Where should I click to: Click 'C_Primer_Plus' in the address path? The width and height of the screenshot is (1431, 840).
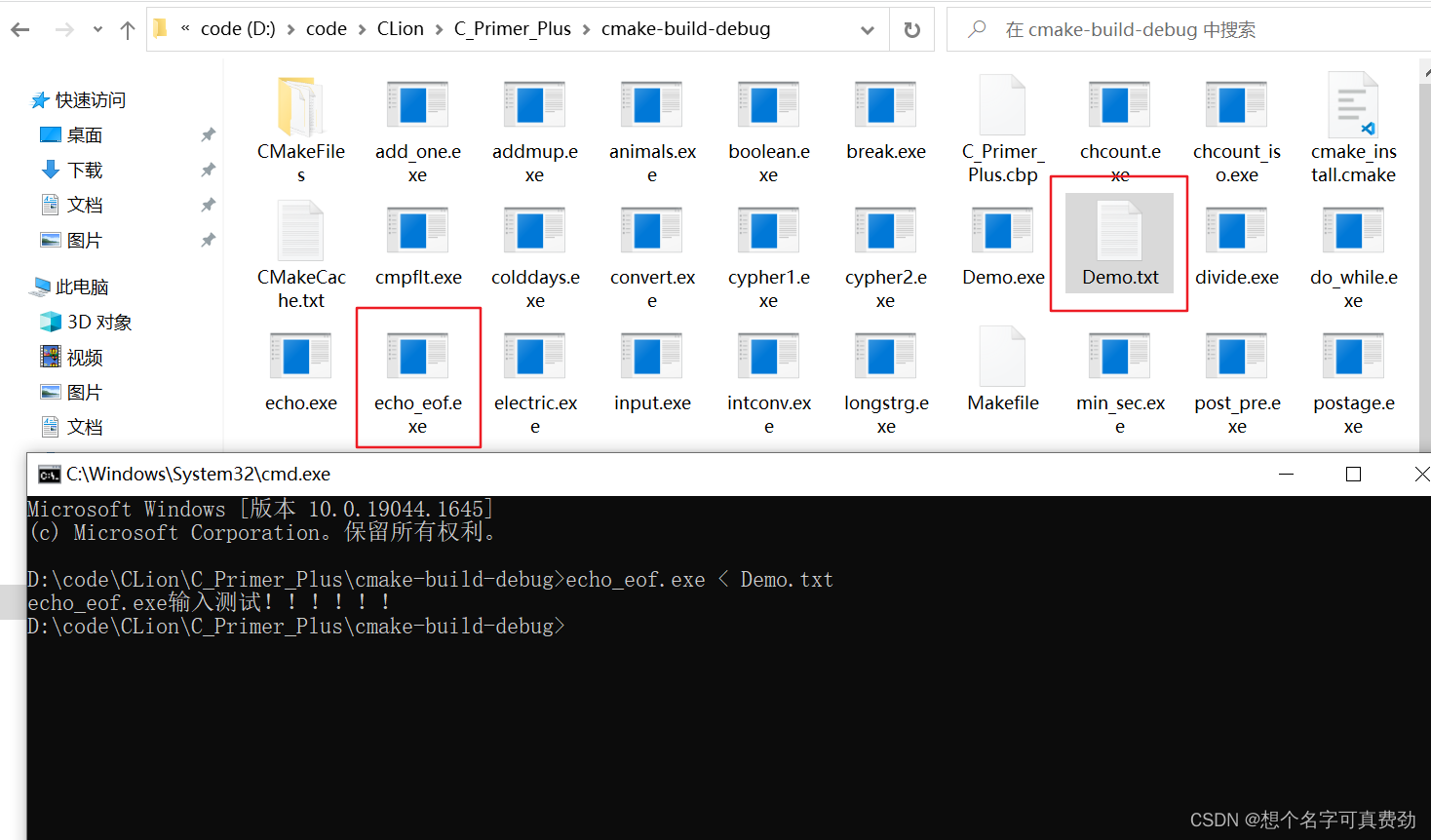pyautogui.click(x=513, y=29)
